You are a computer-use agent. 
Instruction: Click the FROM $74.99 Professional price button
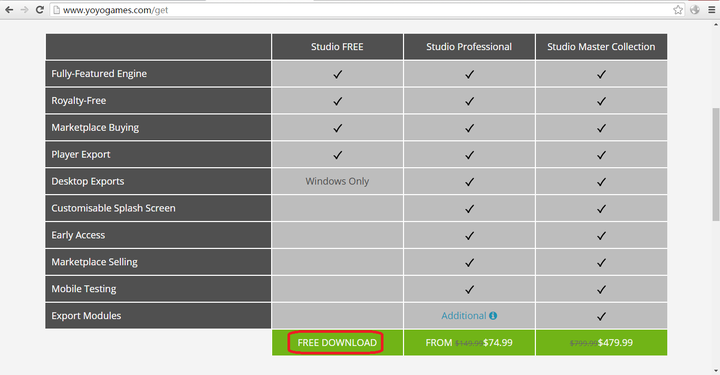469,343
